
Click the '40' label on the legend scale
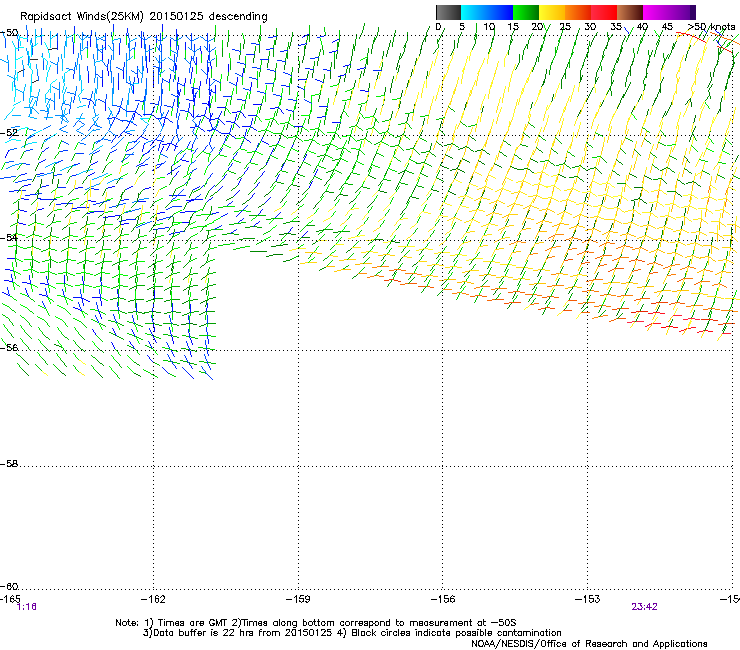pos(642,27)
